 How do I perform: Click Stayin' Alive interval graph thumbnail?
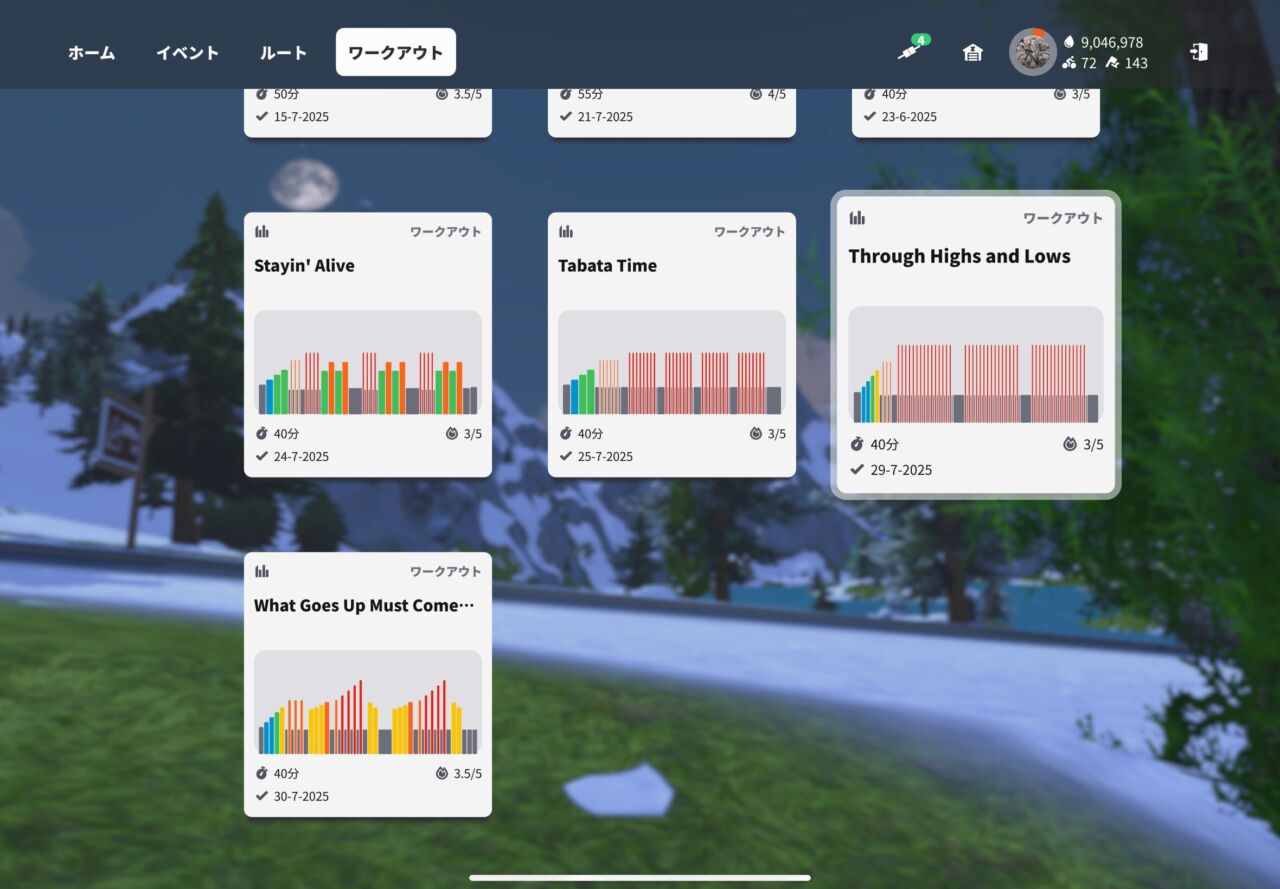pos(368,363)
